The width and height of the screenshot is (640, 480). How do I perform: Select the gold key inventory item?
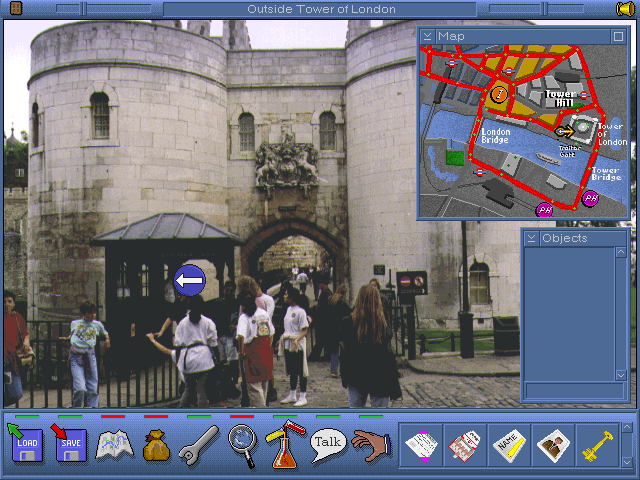[x=597, y=446]
